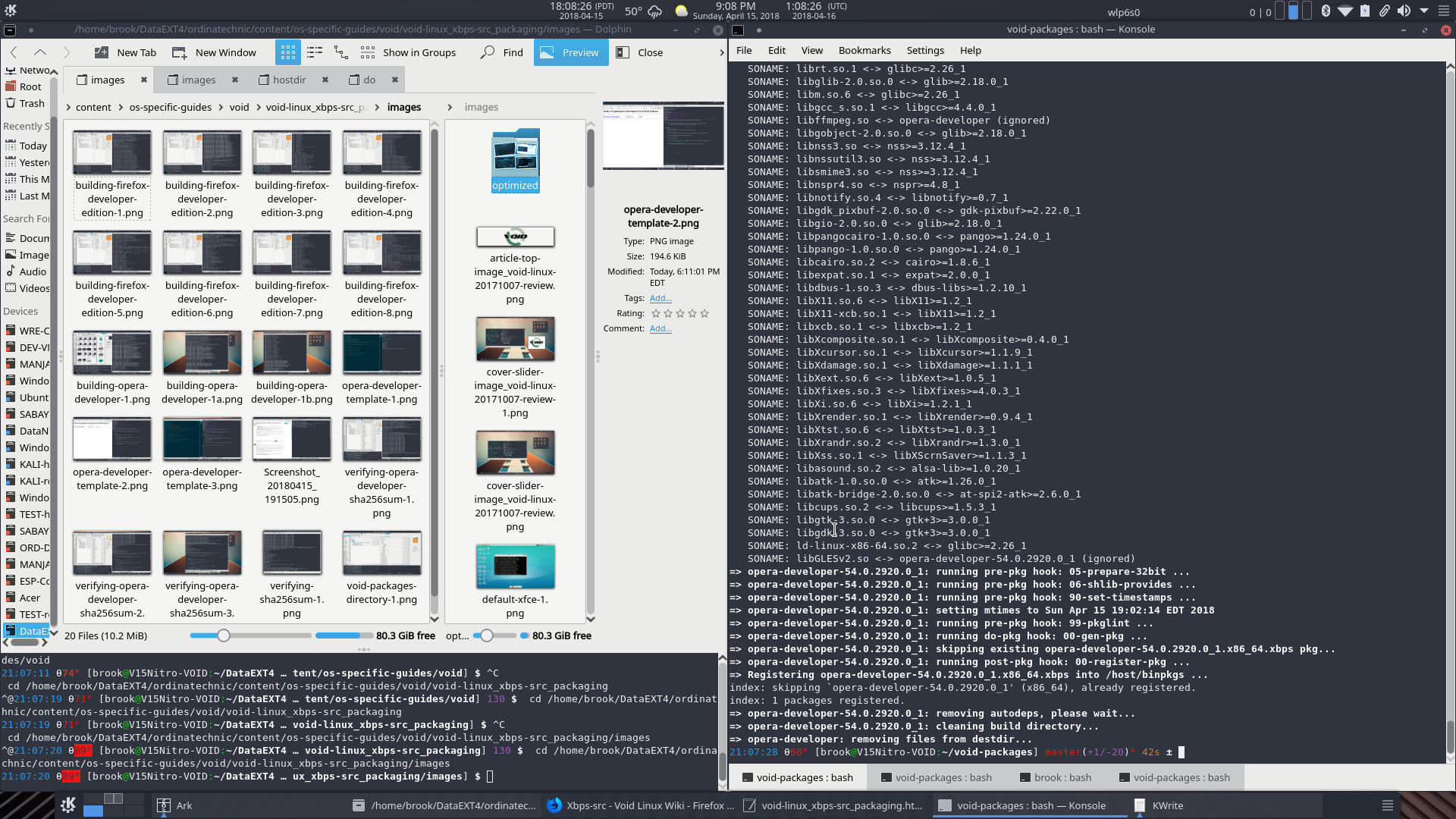Switch to Icons view mode
Screen dimensions: 1456x819
coord(287,52)
